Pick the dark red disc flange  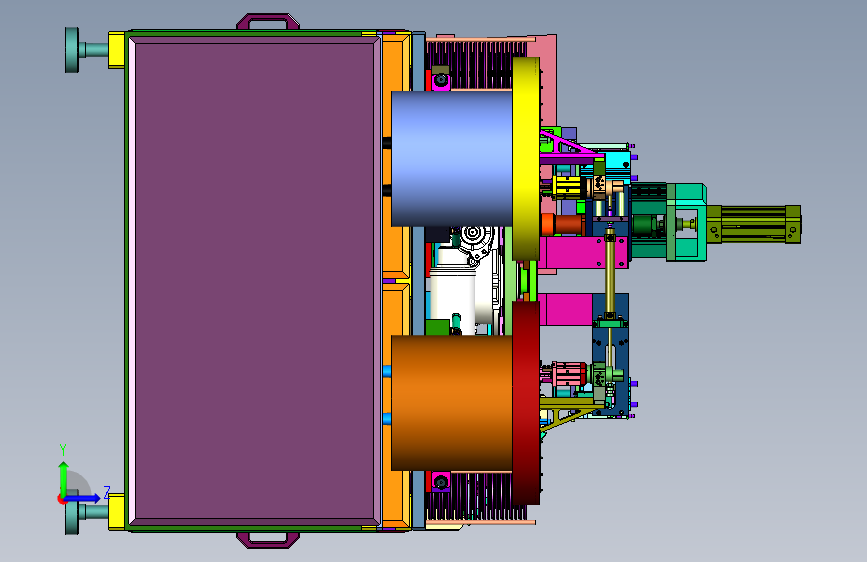click(526, 403)
